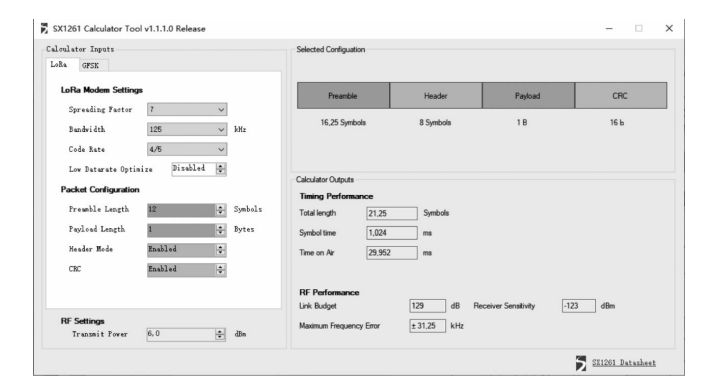Click the Total length output field
This screenshot has height=382, width=722.
tap(392, 213)
